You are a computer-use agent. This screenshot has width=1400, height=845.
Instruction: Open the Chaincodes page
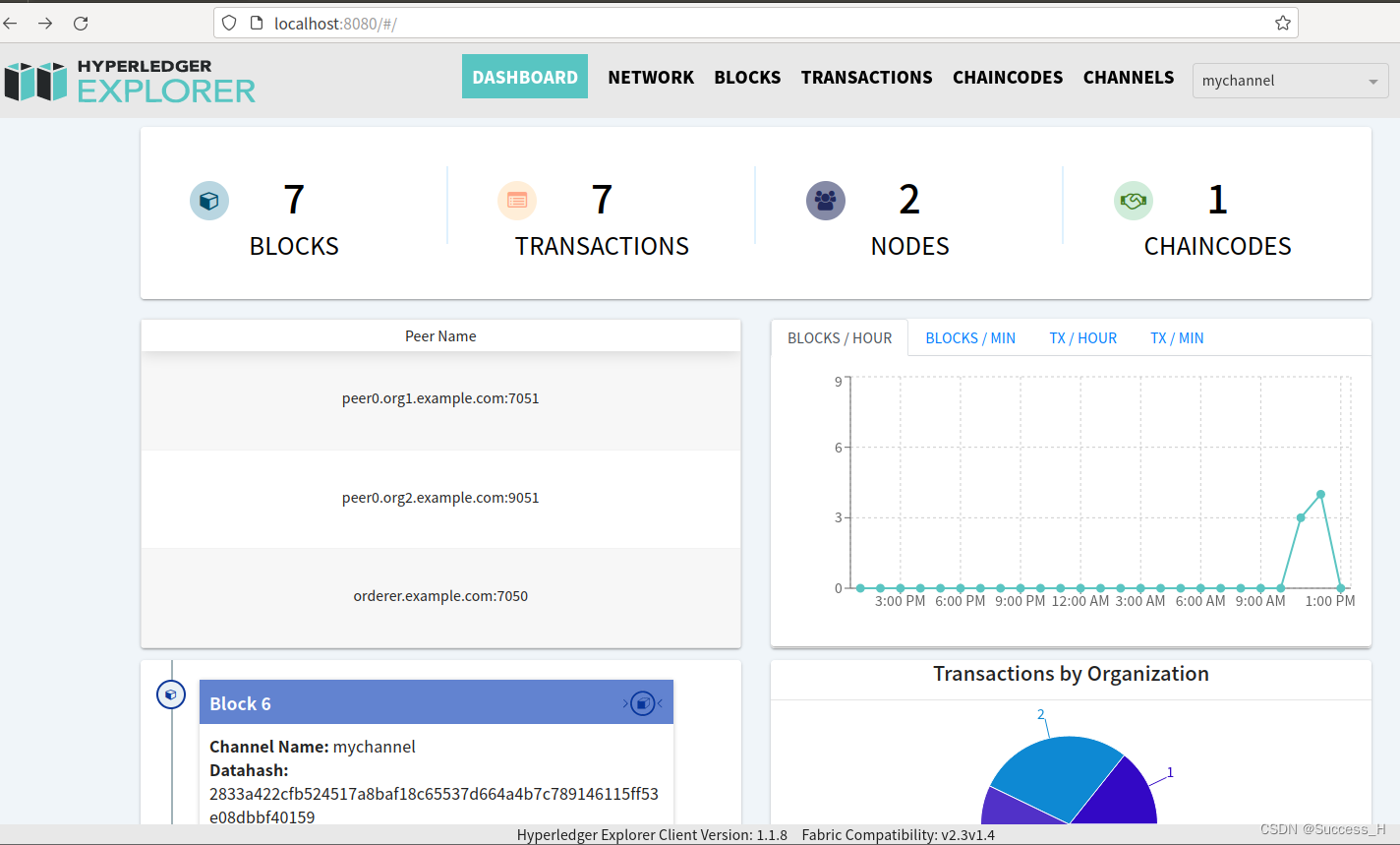[x=1008, y=77]
